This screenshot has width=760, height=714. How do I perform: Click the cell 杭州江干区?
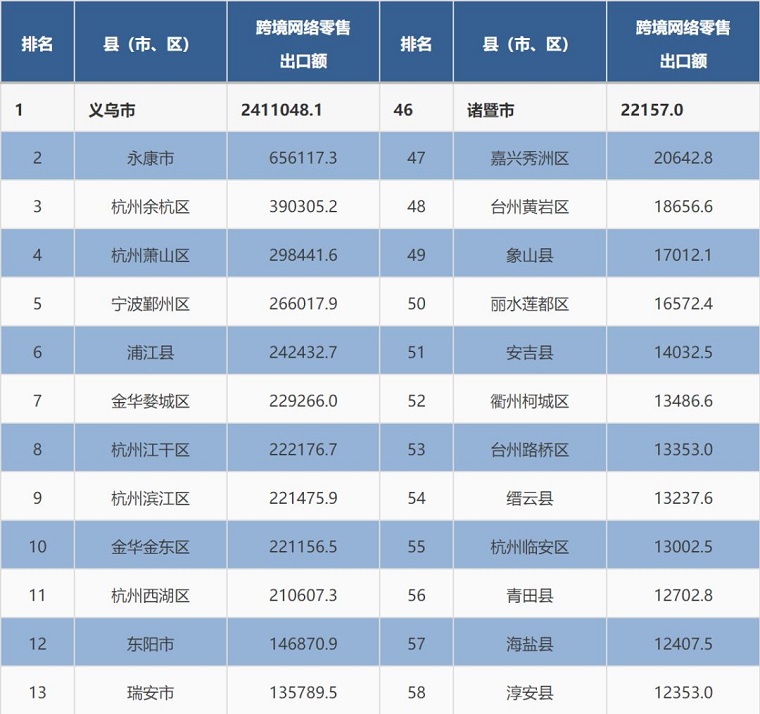pyautogui.click(x=150, y=449)
